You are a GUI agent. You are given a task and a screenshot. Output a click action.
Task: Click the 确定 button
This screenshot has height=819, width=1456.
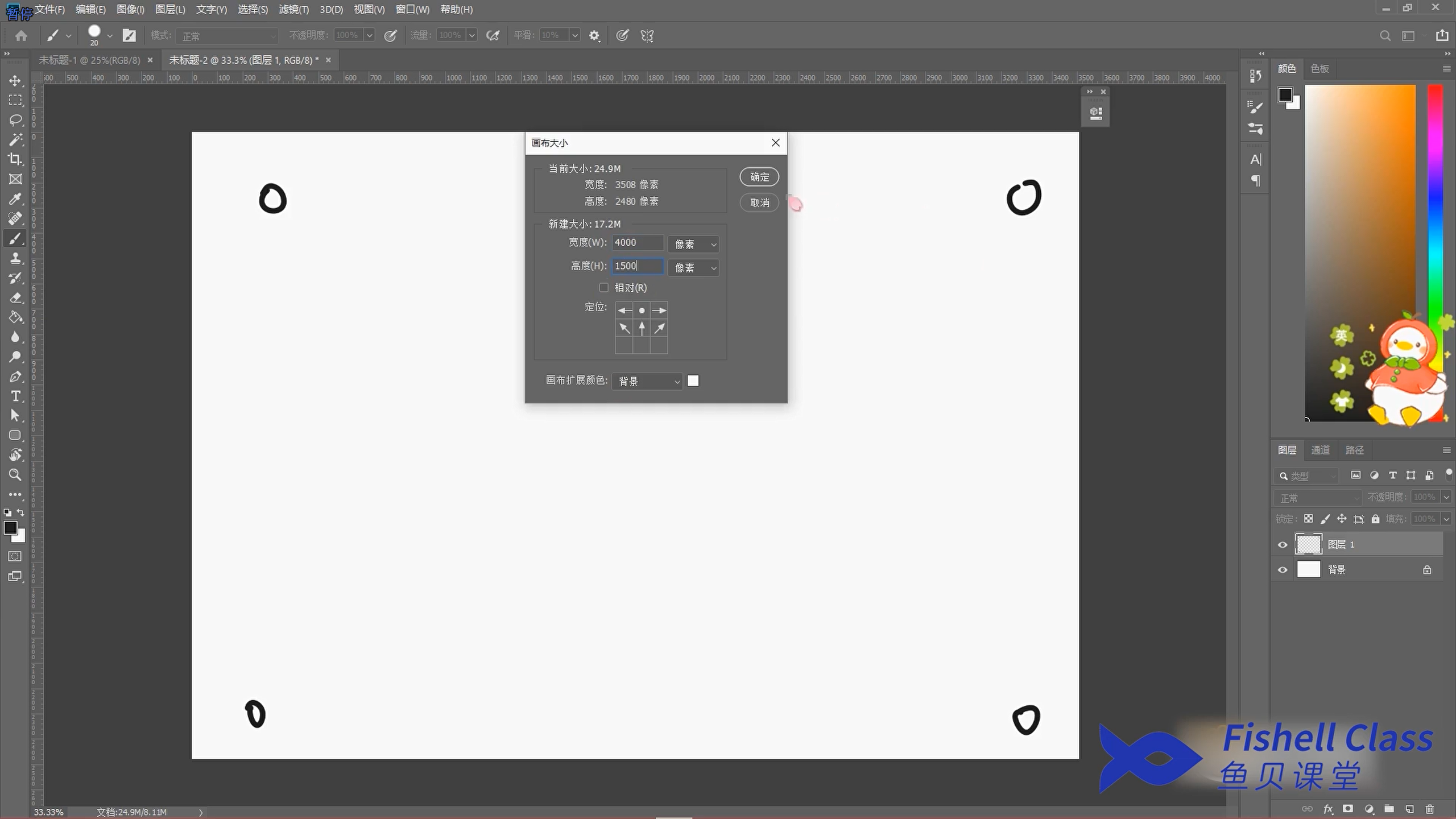pyautogui.click(x=759, y=177)
